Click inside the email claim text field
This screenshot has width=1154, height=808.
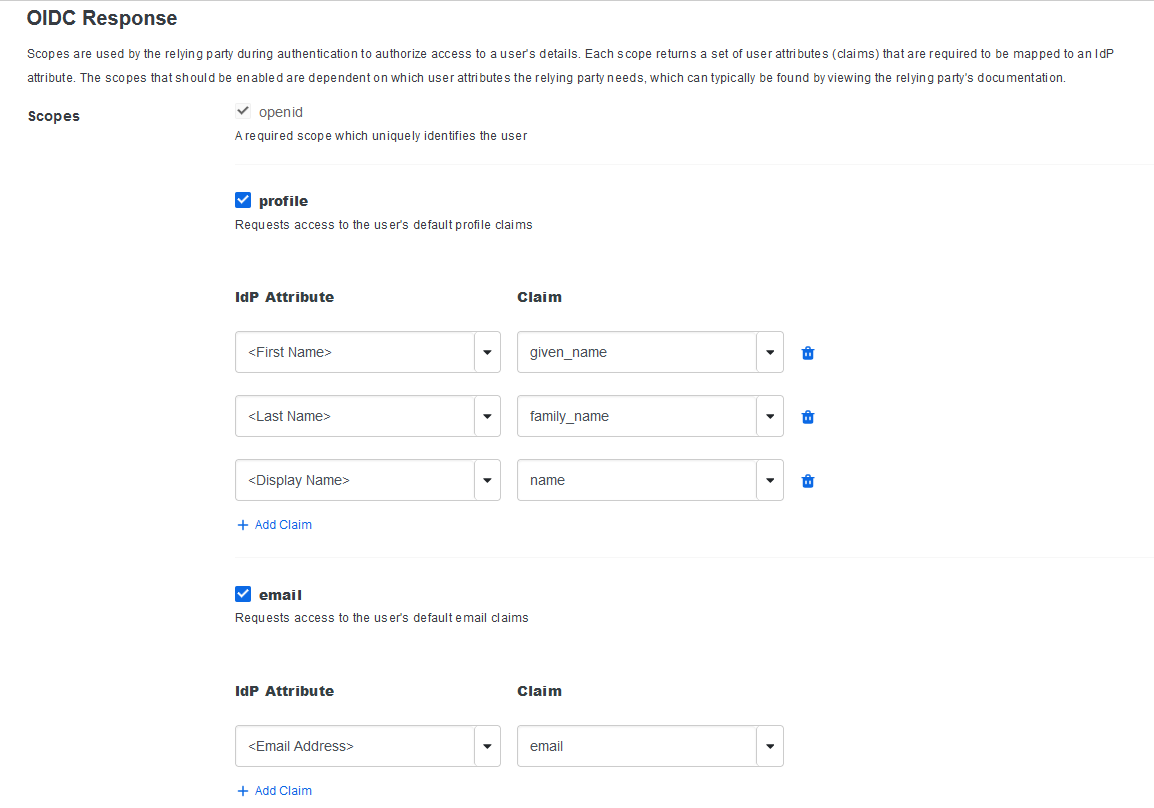click(x=630, y=746)
